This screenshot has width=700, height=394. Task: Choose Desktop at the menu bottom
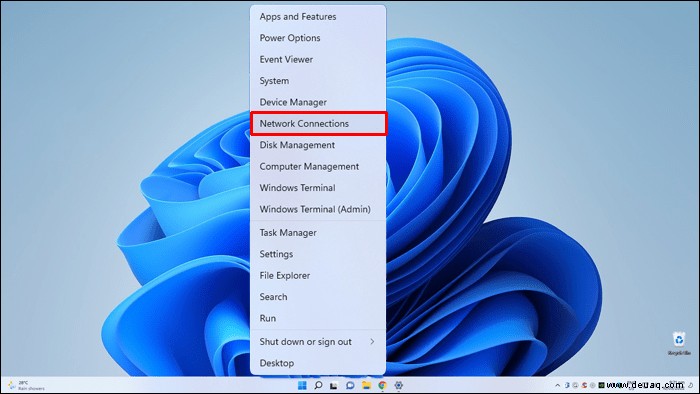point(318,363)
